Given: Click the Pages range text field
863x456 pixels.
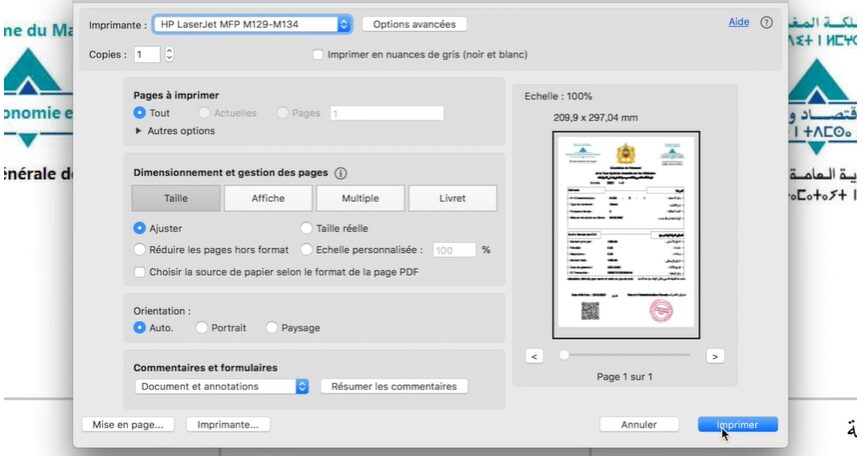Looking at the screenshot, I should click(387, 113).
